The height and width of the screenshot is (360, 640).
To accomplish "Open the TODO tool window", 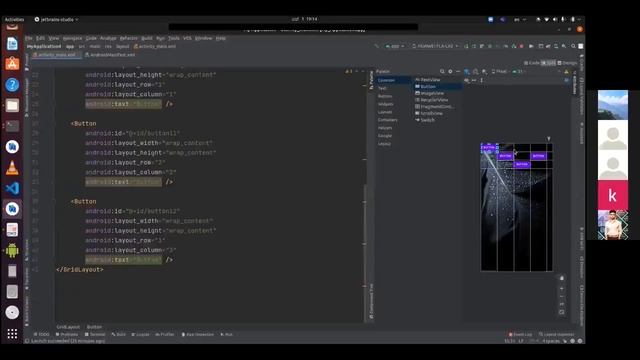I will tap(42, 334).
